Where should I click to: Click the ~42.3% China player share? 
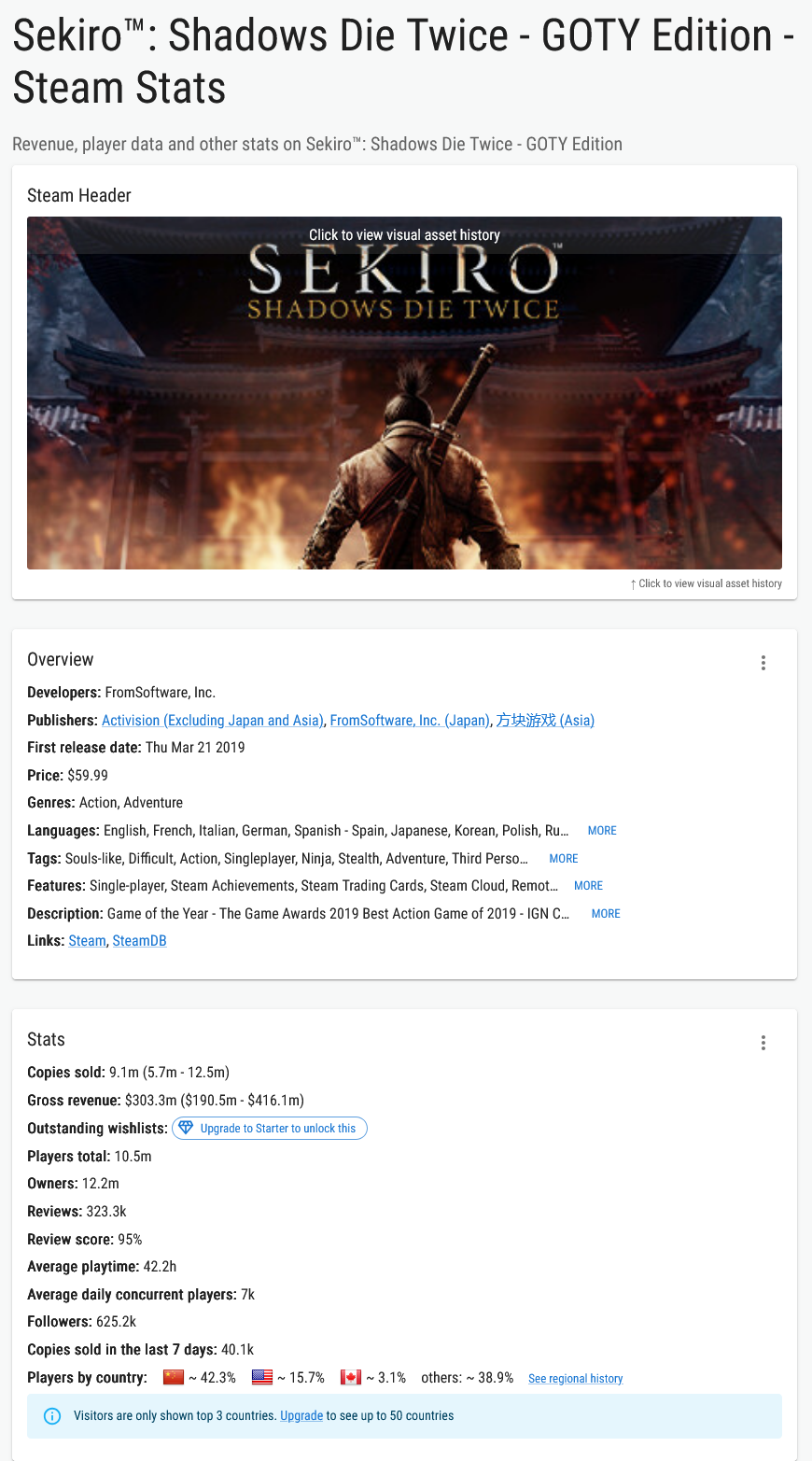click(x=212, y=1378)
